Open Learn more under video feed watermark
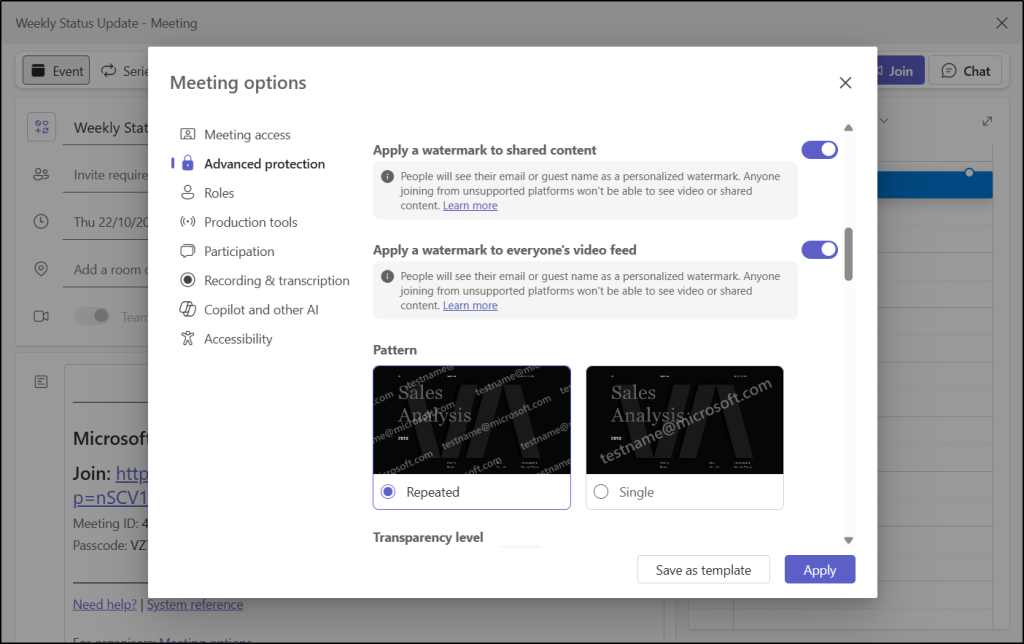This screenshot has width=1024, height=644. pos(470,306)
